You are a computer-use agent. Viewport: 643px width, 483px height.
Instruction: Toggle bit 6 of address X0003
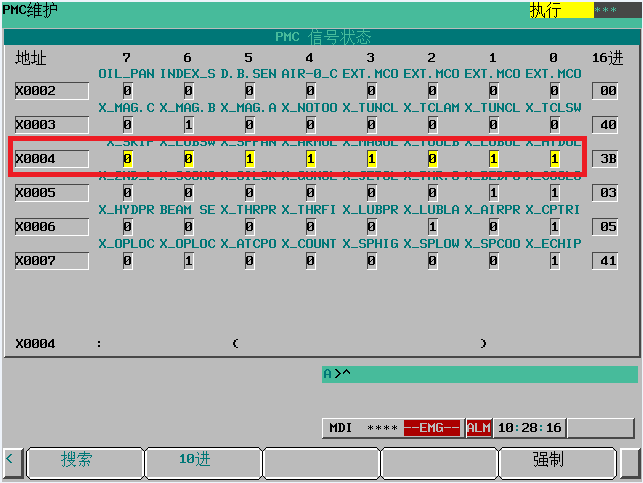click(188, 125)
